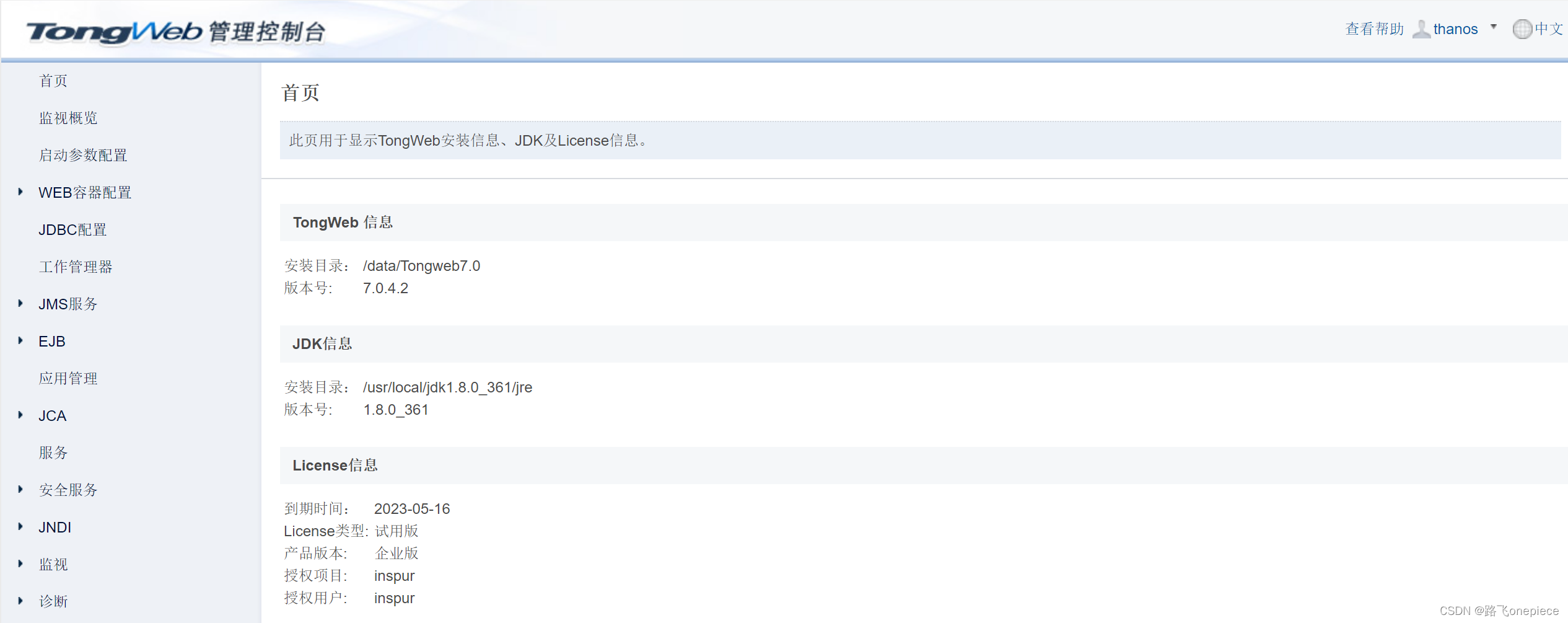Viewport: 1568px width, 623px height.
Task: Select 诊断 menu item
Action: pyautogui.click(x=53, y=602)
